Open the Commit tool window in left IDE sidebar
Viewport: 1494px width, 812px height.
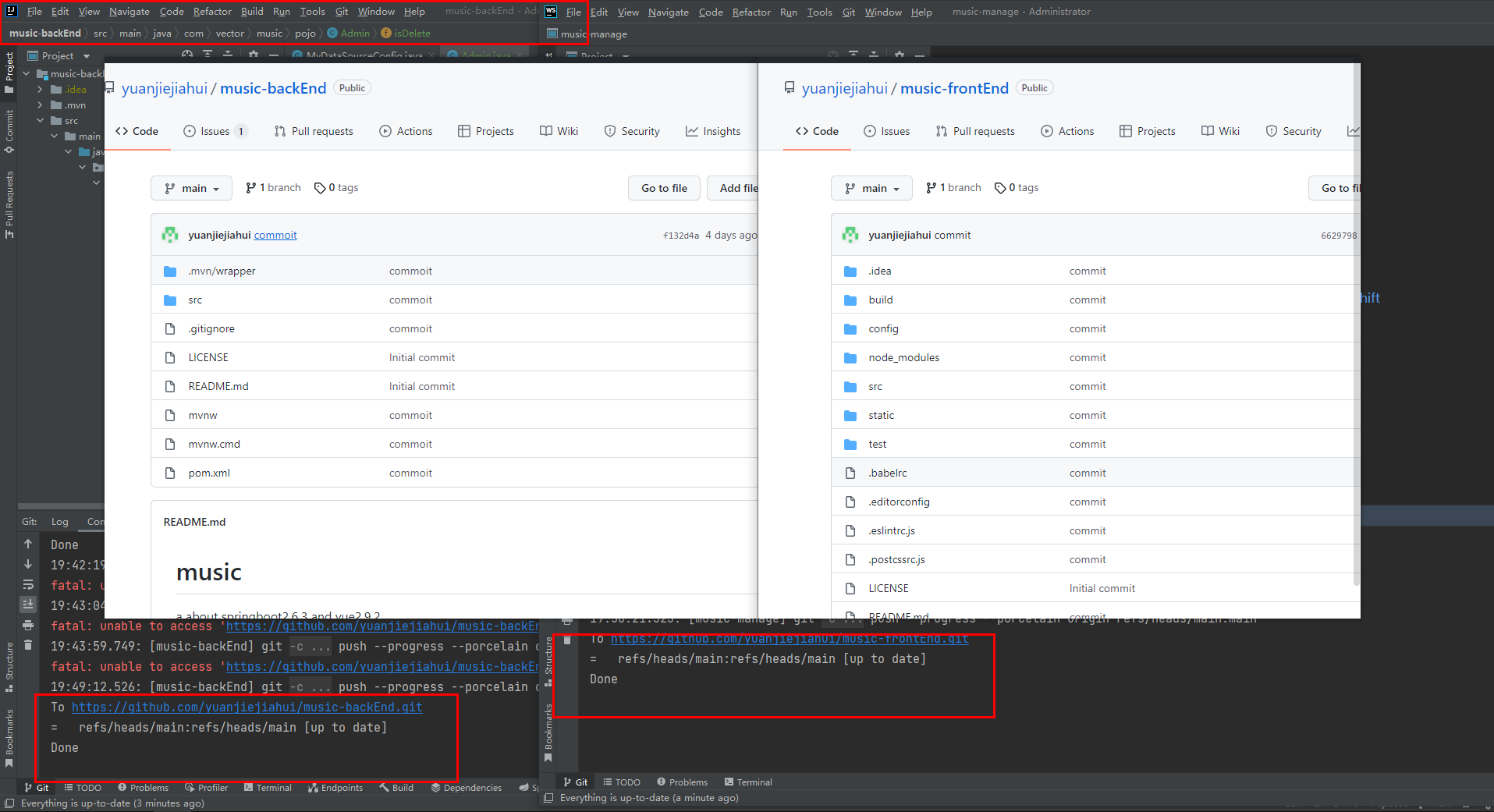(x=9, y=130)
